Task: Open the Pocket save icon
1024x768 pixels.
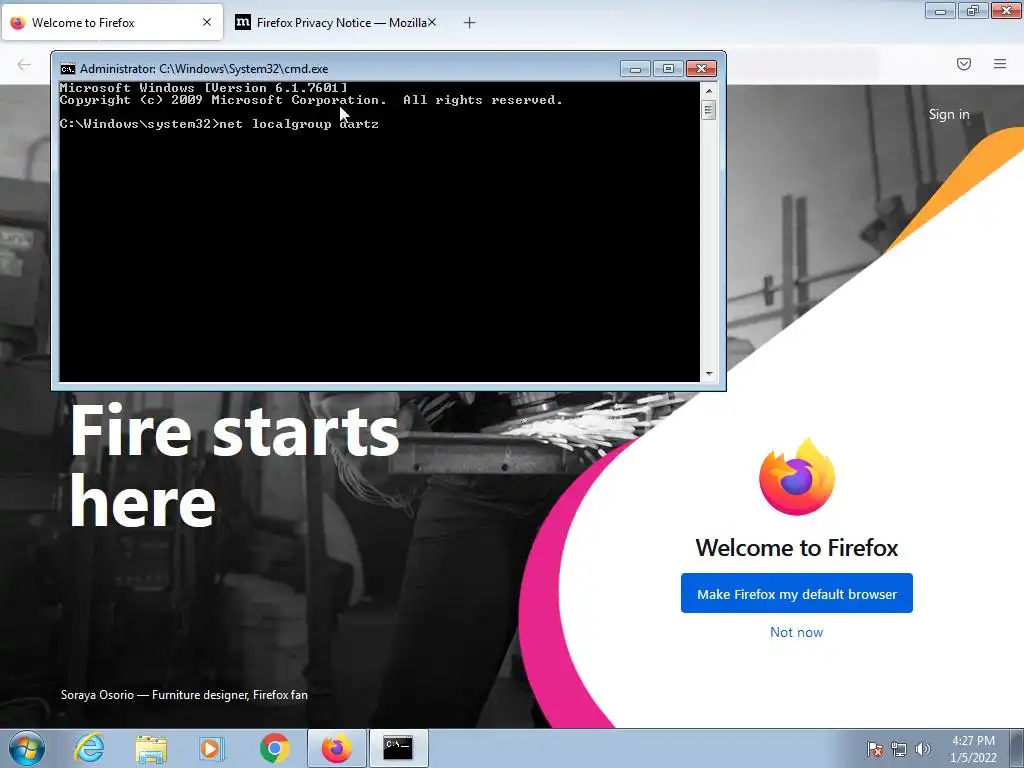Action: pos(964,64)
